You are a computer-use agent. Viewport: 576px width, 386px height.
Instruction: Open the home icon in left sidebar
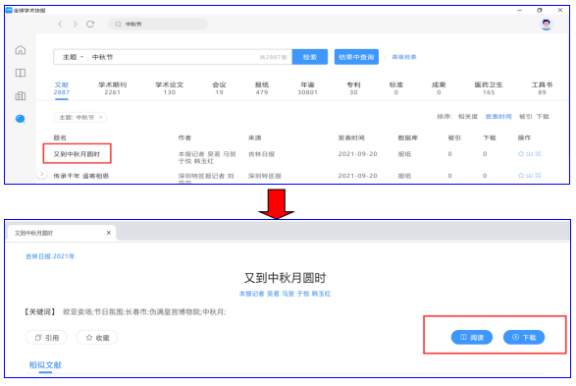coord(21,50)
